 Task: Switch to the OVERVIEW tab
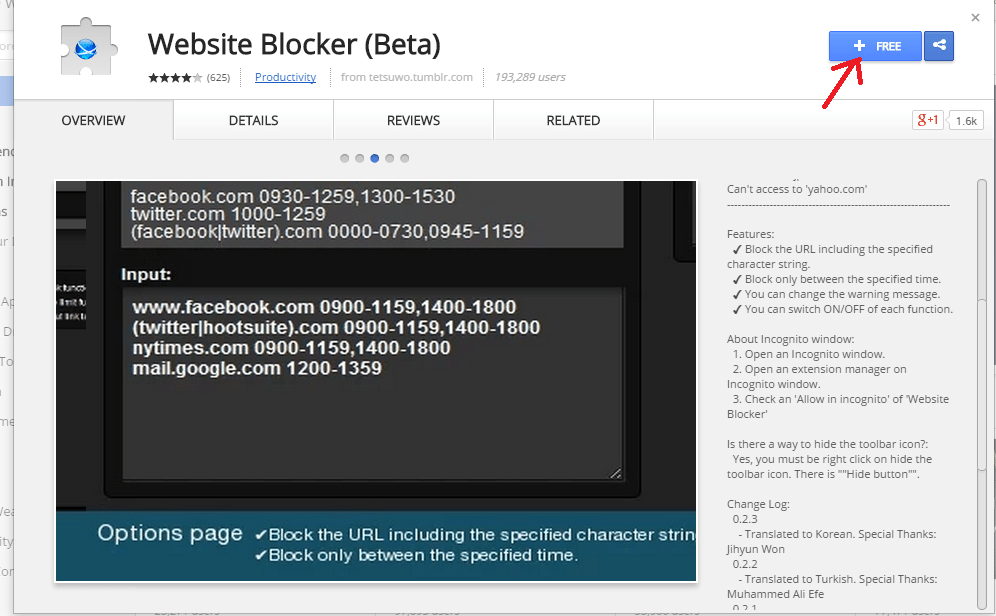(x=93, y=120)
